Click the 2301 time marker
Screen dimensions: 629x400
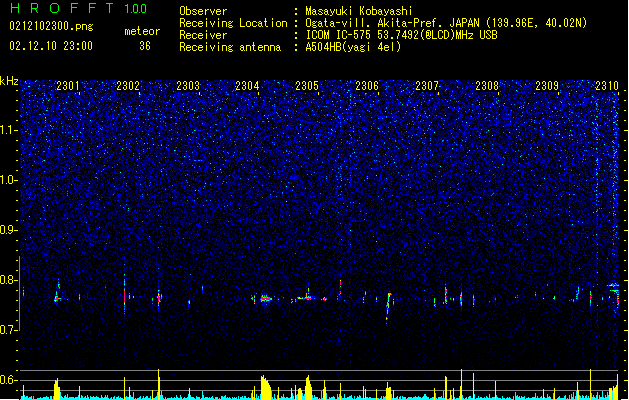[68, 86]
